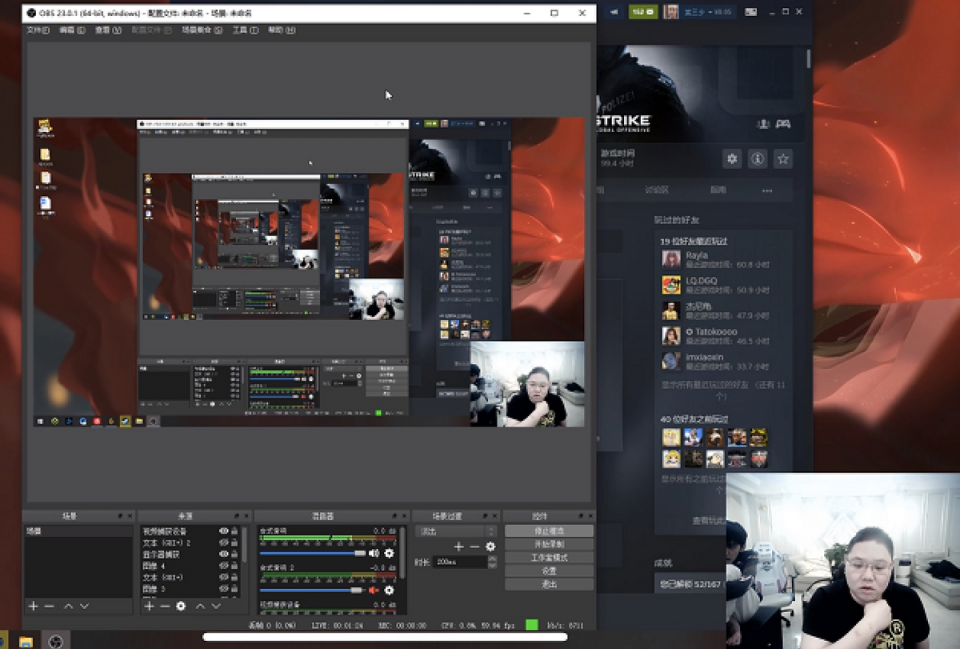Click the 开始录制 button
Image resolution: width=960 pixels, height=649 pixels.
coord(549,544)
